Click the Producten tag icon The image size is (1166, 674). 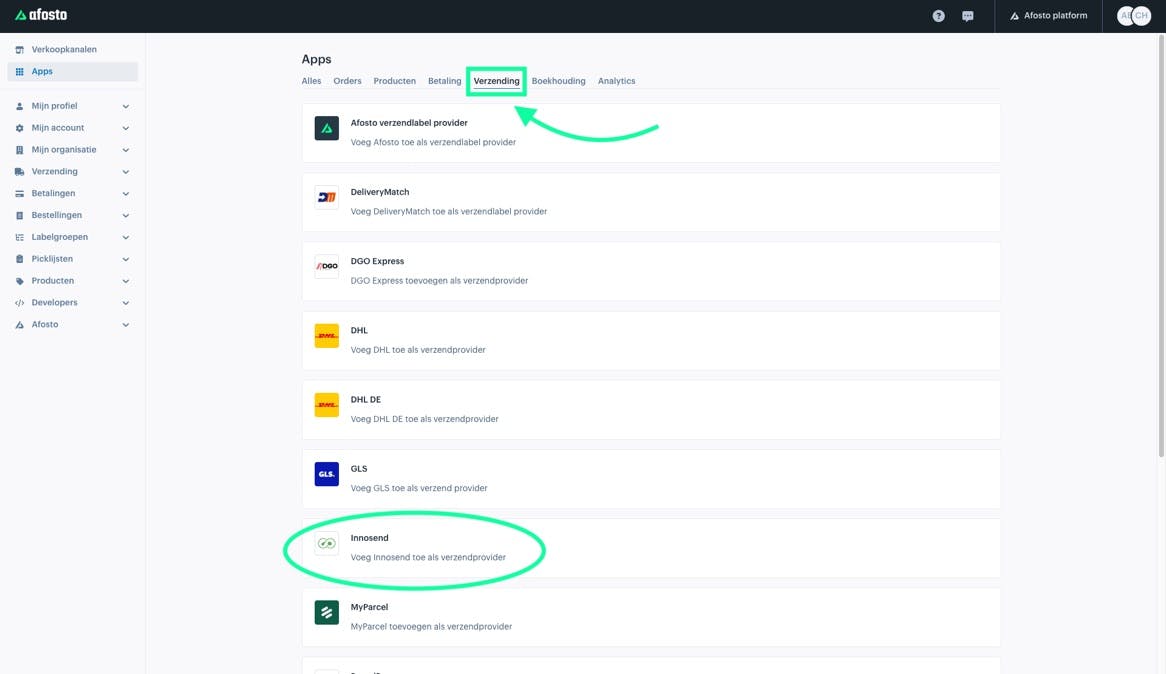(19, 281)
